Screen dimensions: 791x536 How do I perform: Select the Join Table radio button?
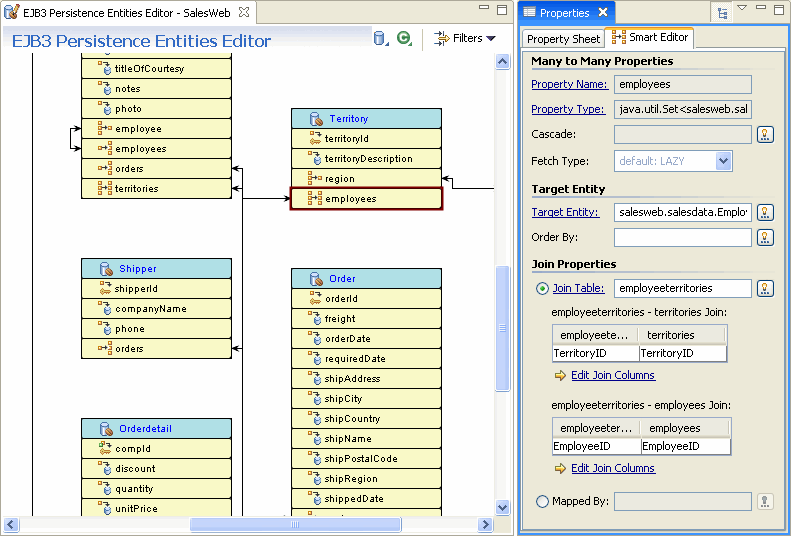pyautogui.click(x=542, y=288)
